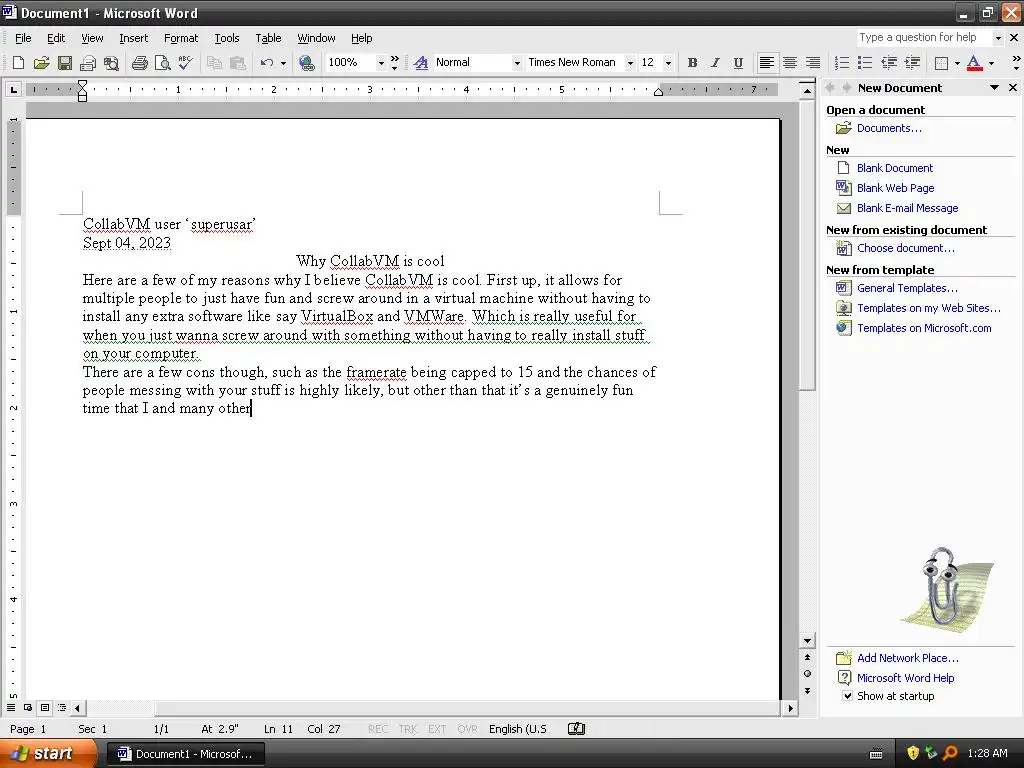Click the Outside Border icon
Viewport: 1024px width, 768px height.
pyautogui.click(x=941, y=63)
